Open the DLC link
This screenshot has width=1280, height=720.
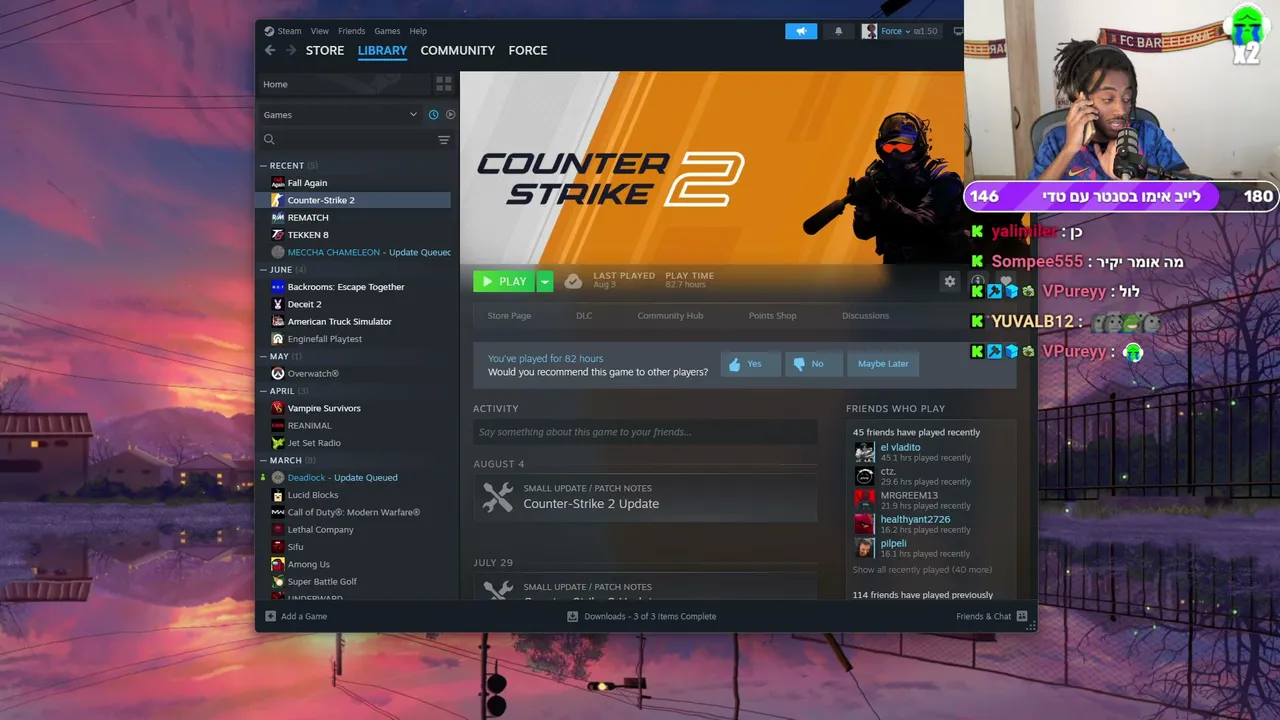click(x=584, y=316)
